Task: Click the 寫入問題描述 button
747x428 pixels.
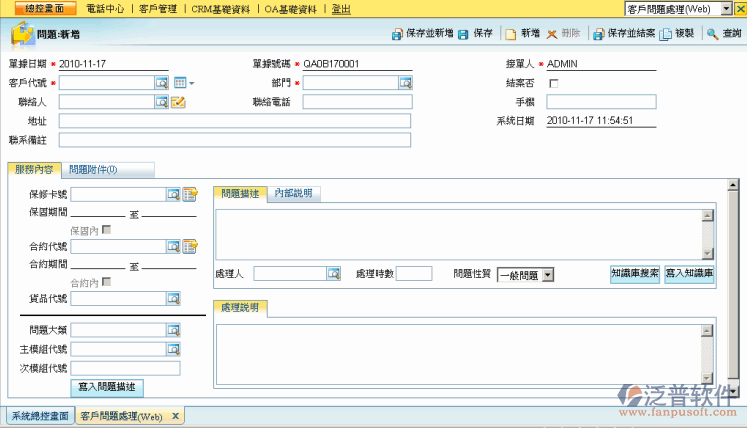Action: coord(110,386)
